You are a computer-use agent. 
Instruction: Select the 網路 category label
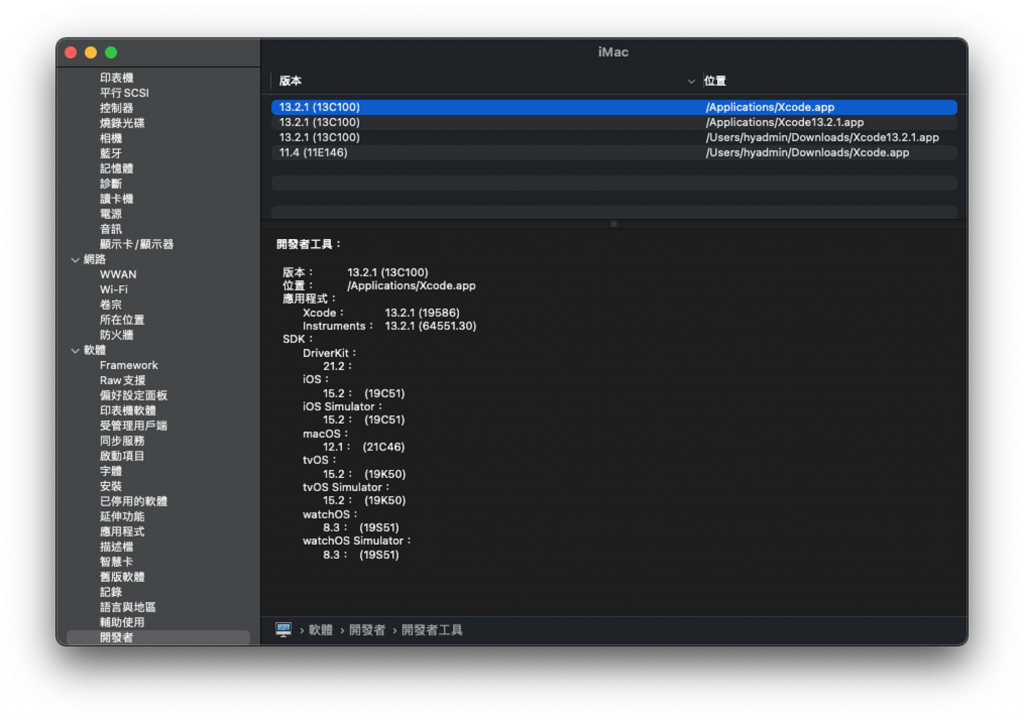click(95, 259)
